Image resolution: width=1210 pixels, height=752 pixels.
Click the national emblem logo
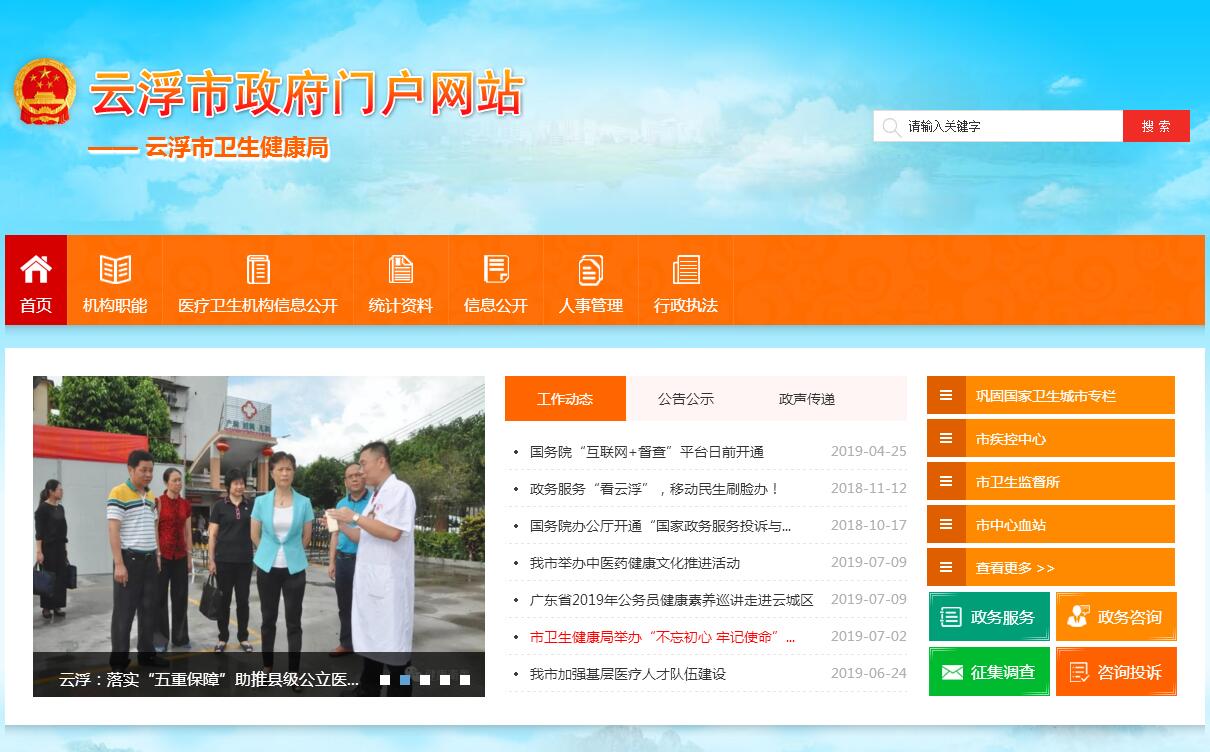[45, 92]
